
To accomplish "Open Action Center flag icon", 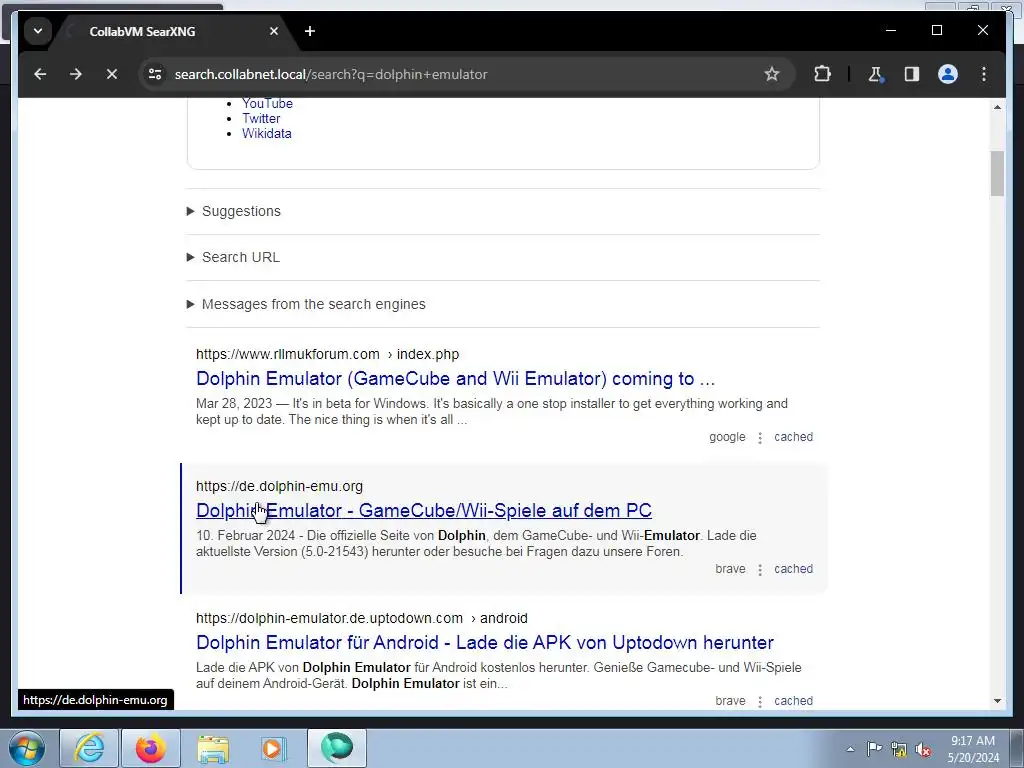I will (874, 749).
